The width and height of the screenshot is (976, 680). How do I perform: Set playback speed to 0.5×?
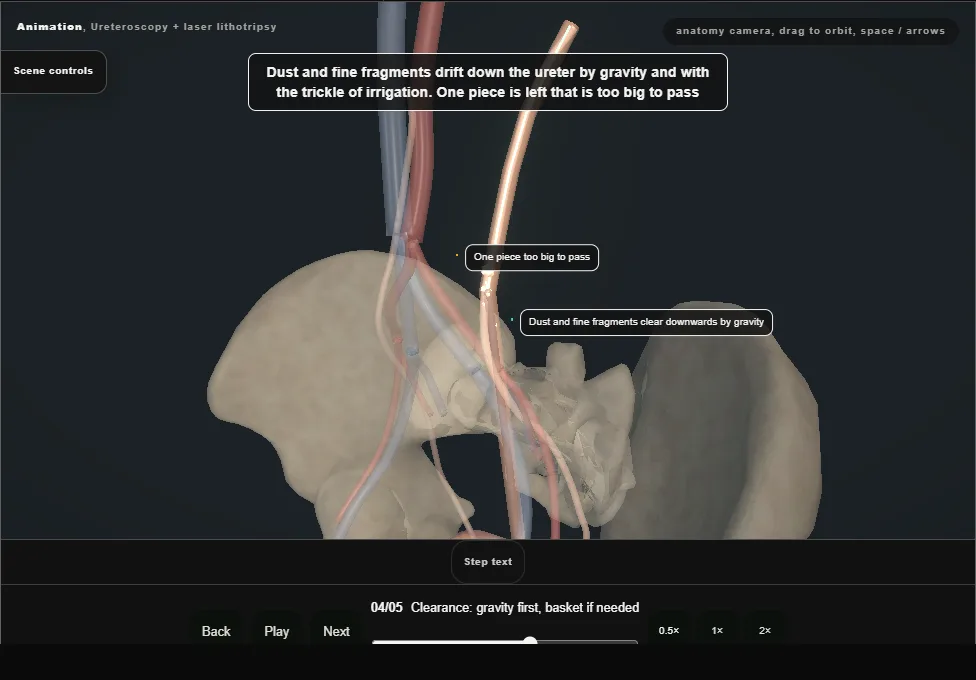pos(669,630)
